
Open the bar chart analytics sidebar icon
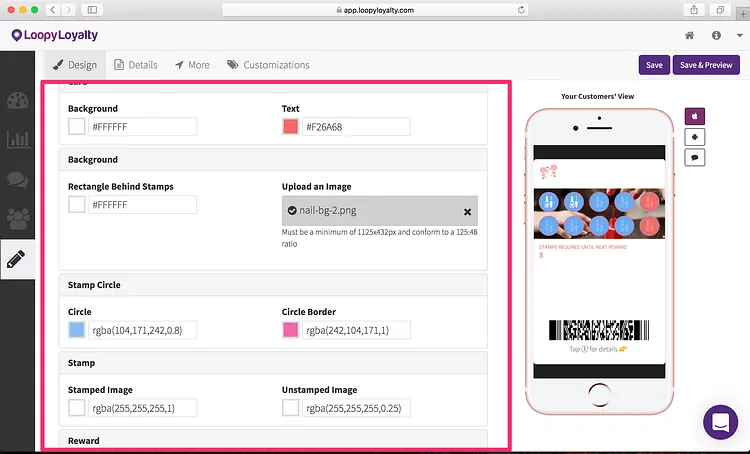[x=18, y=139]
